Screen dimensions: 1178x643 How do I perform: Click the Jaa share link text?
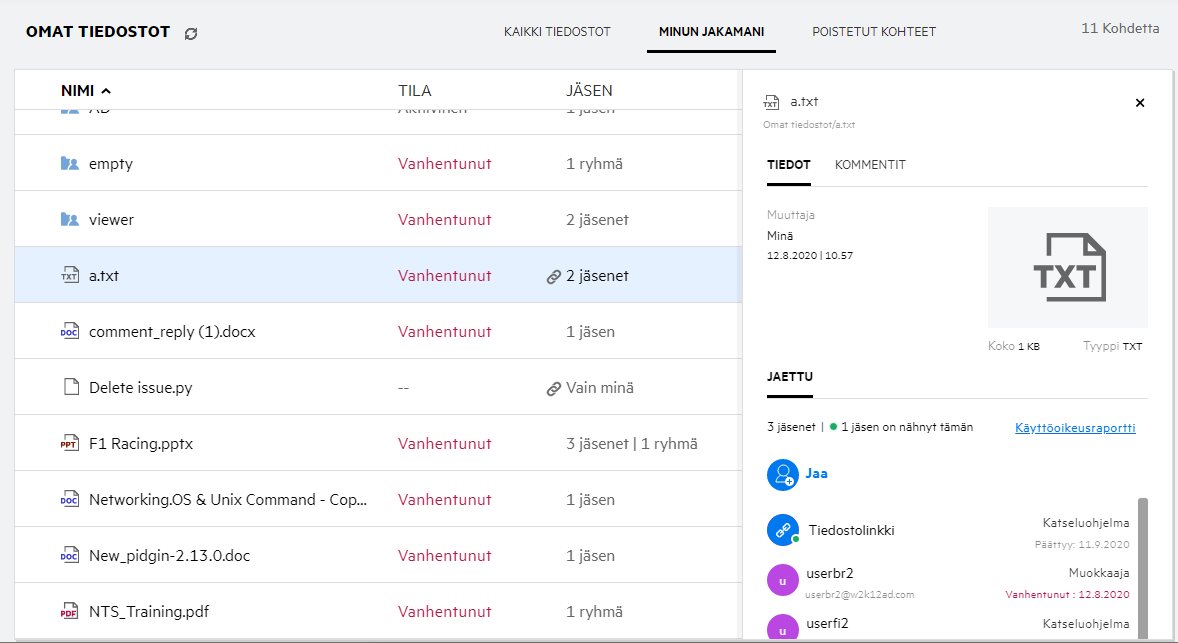tap(816, 474)
